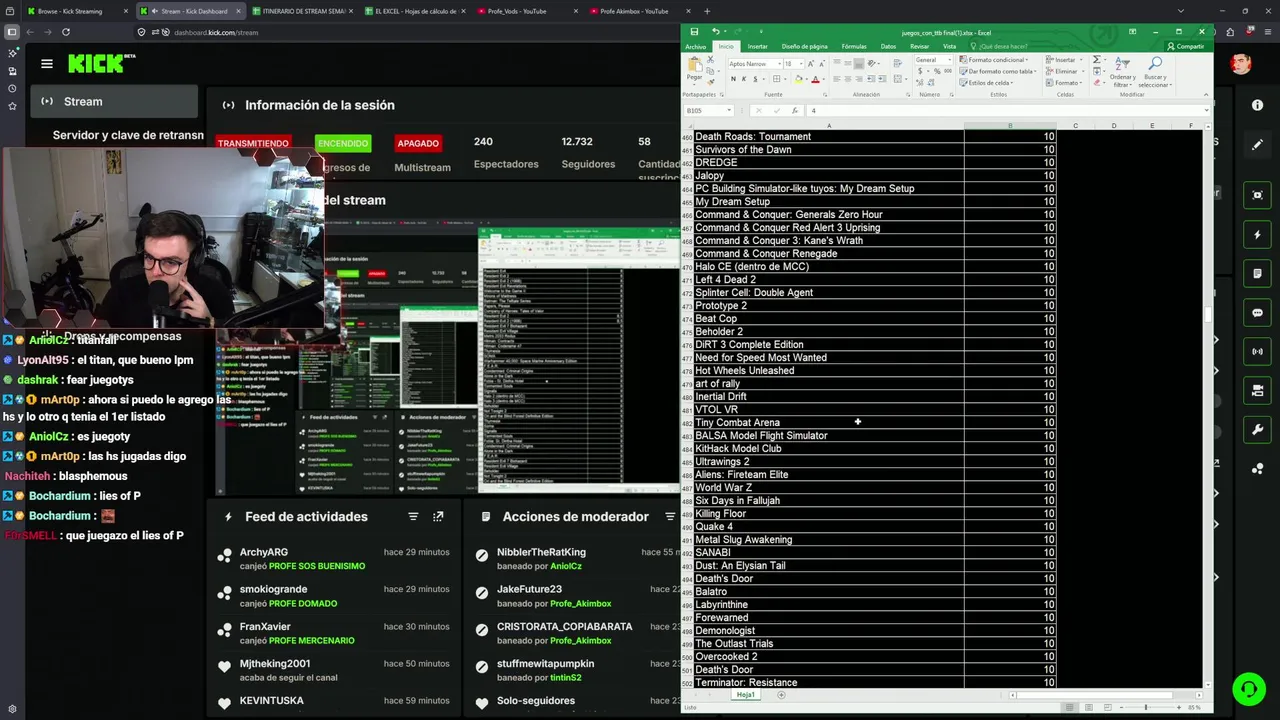The width and height of the screenshot is (1280, 720).
Task: Apply underline (S) formatting in Excel
Action: tap(755, 79)
